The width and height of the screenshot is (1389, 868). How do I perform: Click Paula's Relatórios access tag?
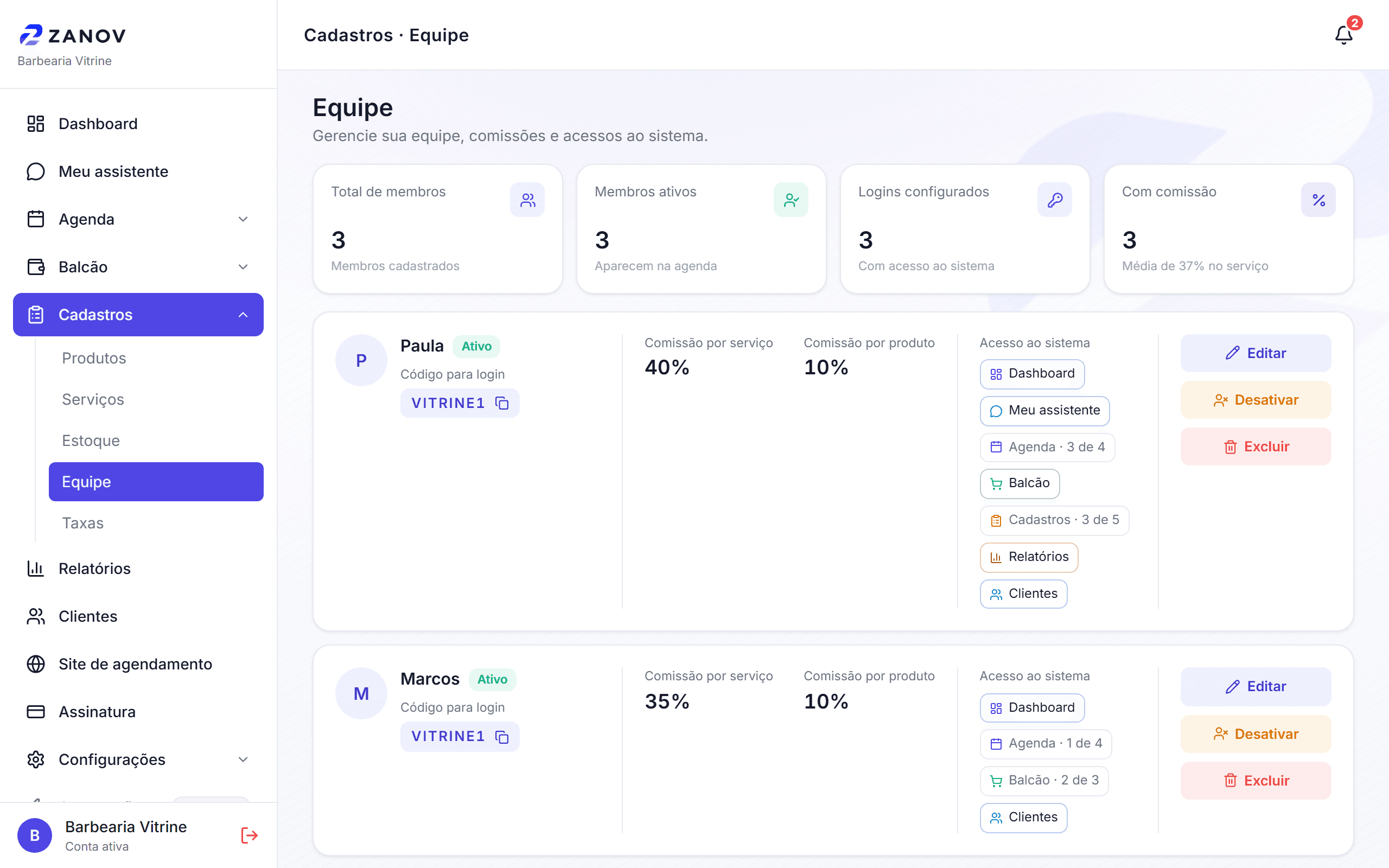[1029, 557]
